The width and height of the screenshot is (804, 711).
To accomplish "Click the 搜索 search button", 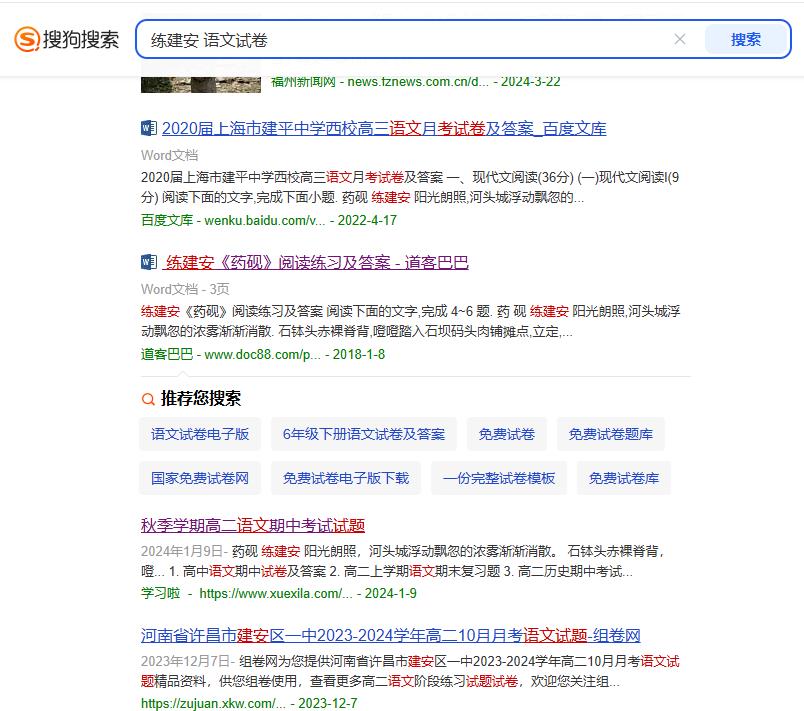I will click(x=746, y=39).
